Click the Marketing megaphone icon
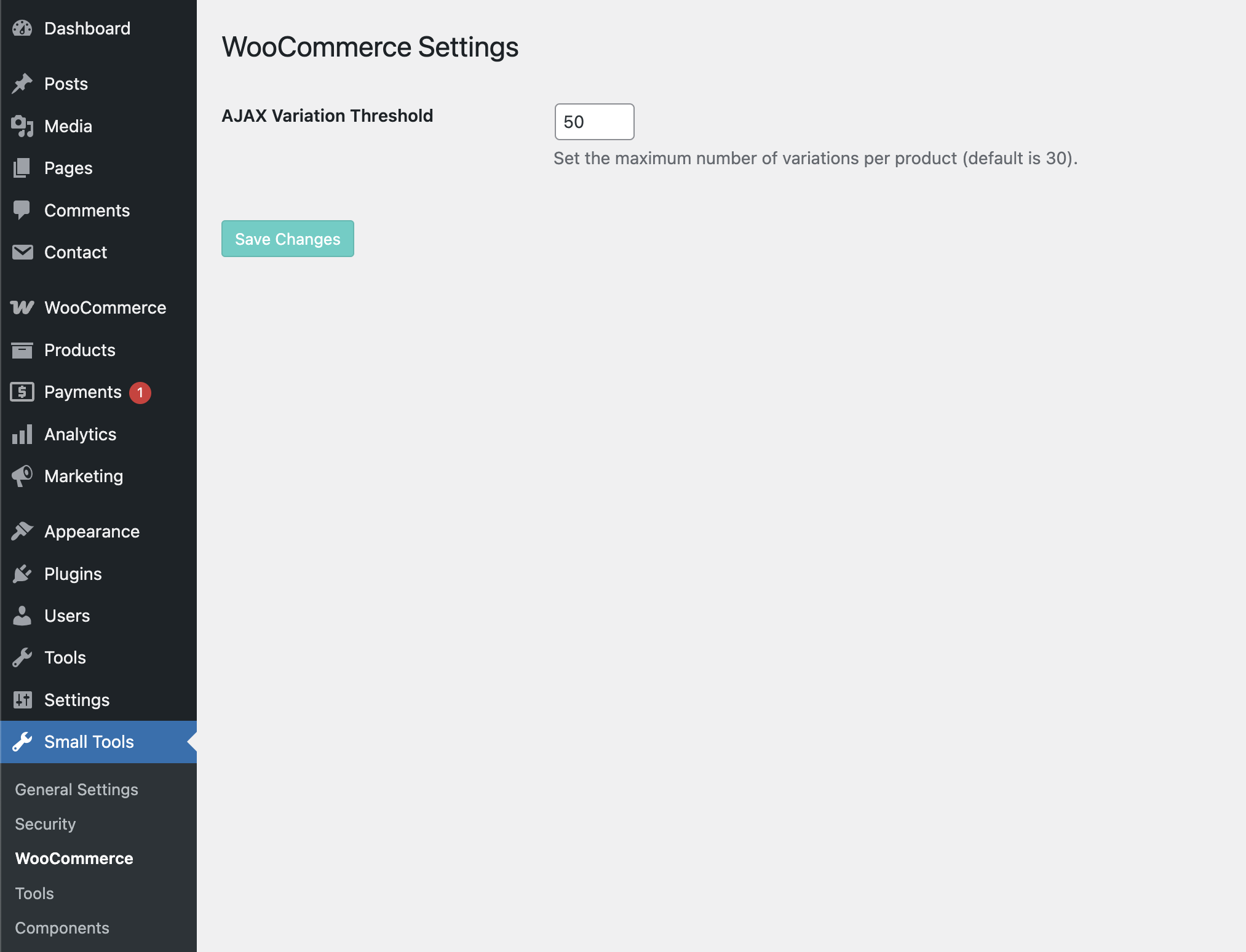The width and height of the screenshot is (1246, 952). tap(22, 476)
